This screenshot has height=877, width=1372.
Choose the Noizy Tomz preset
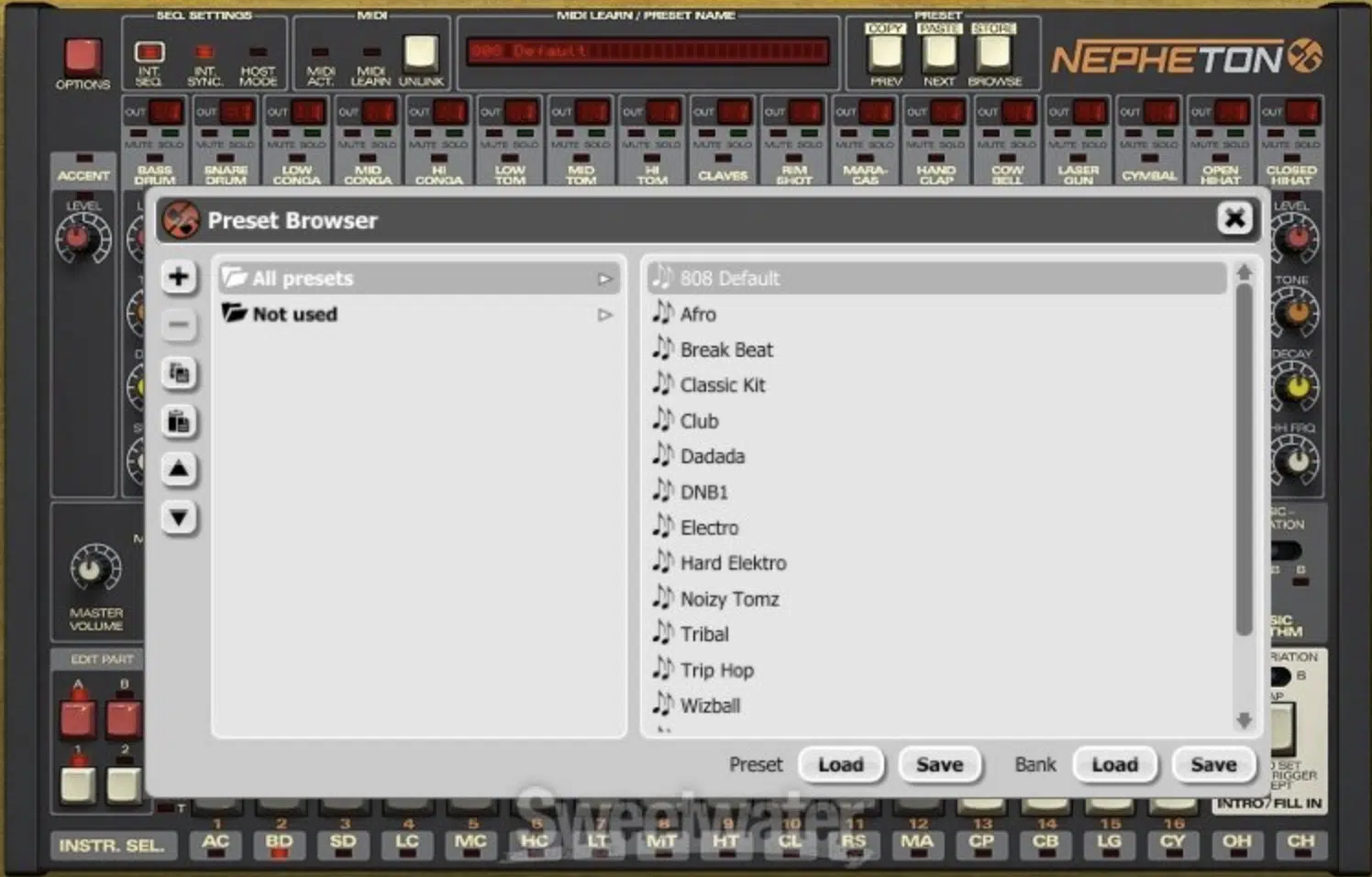click(937, 599)
